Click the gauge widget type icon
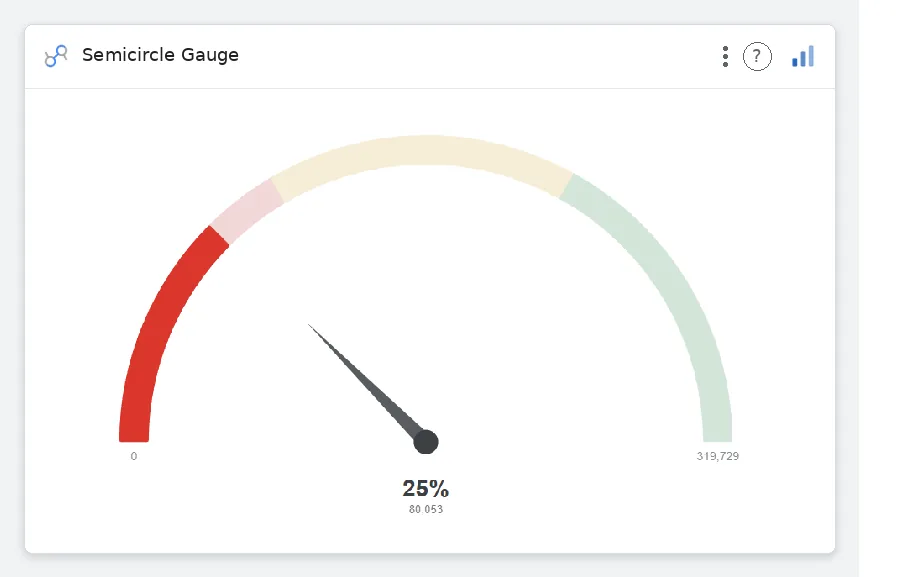Image resolution: width=923 pixels, height=577 pixels. (x=56, y=56)
